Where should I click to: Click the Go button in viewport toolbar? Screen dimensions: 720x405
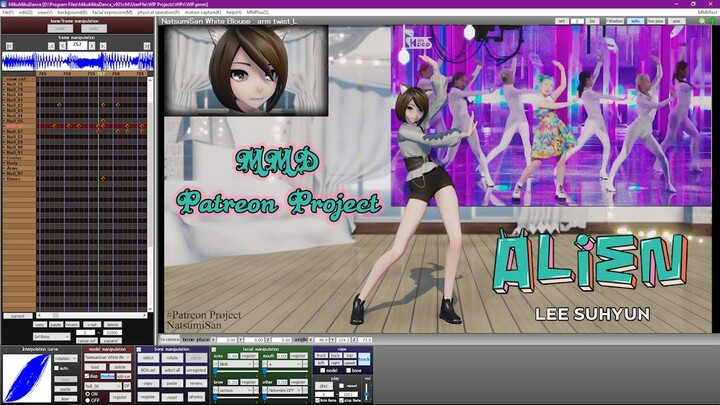[x=592, y=21]
